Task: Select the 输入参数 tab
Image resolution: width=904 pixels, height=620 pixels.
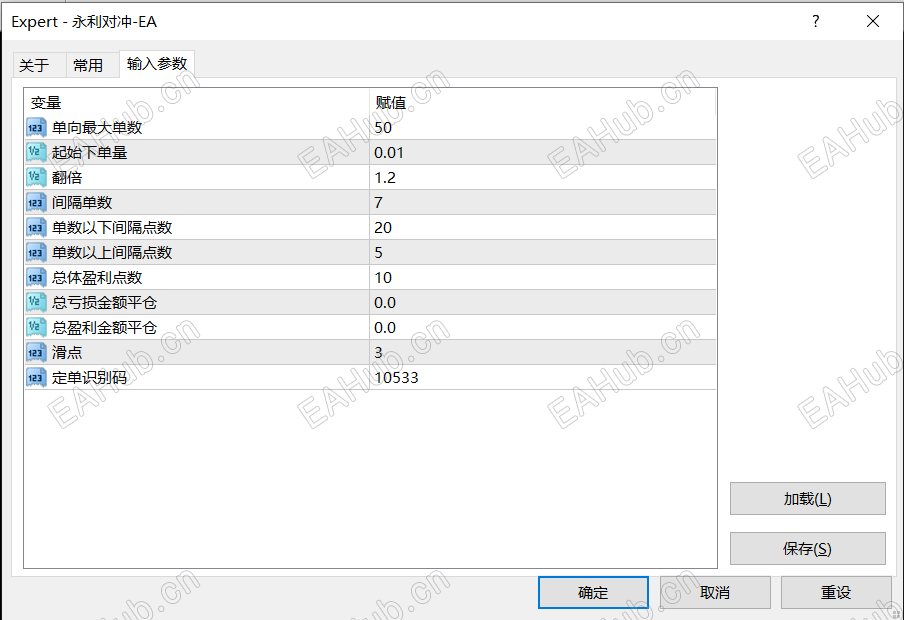Action: [x=157, y=63]
